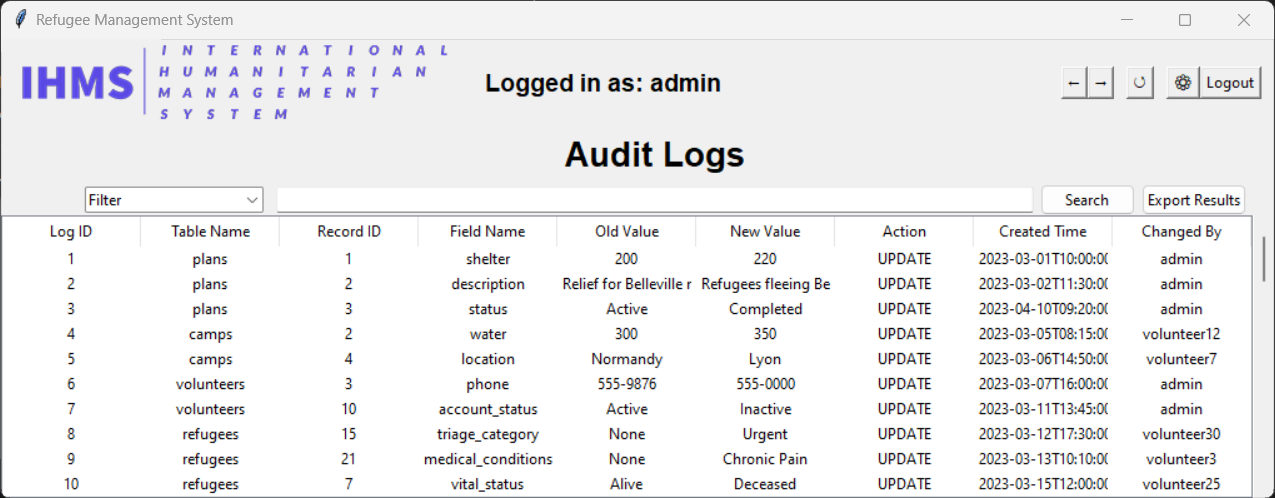Click the 'Inactive' new value cell

pyautogui.click(x=765, y=409)
